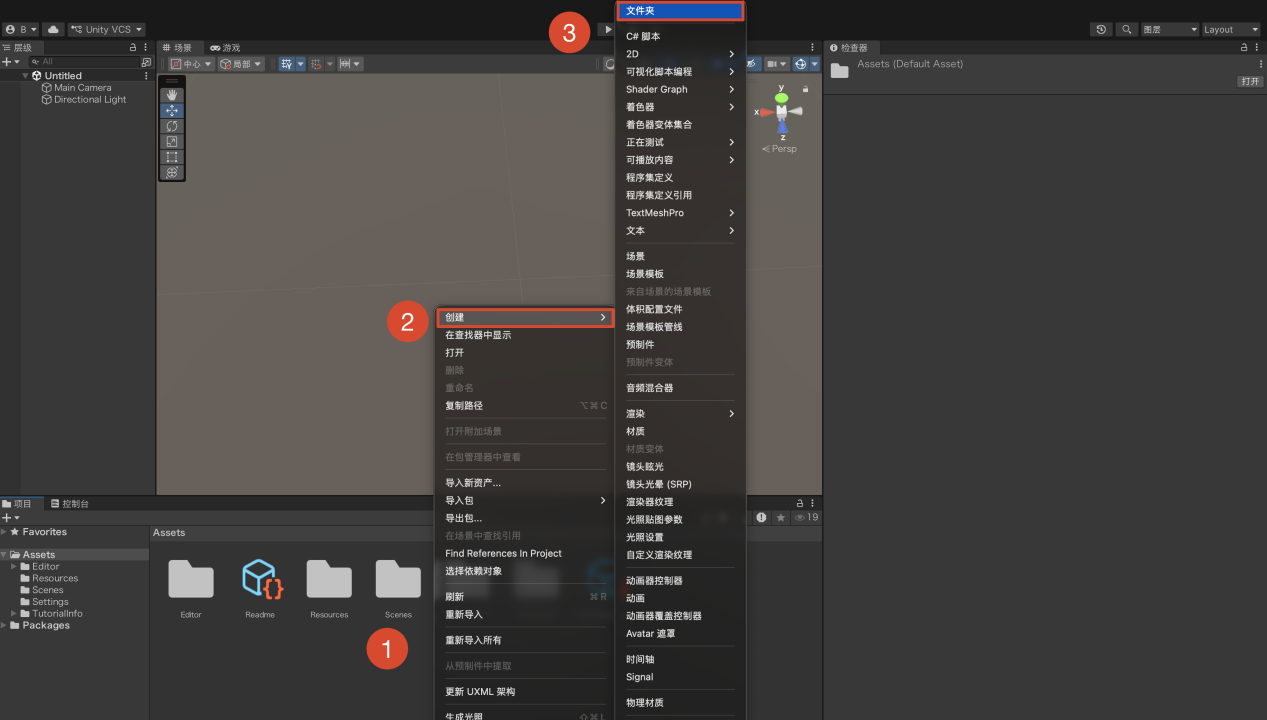Screen dimensions: 1267x720
Task: Open the global search magnifier icon
Action: [x=1127, y=29]
